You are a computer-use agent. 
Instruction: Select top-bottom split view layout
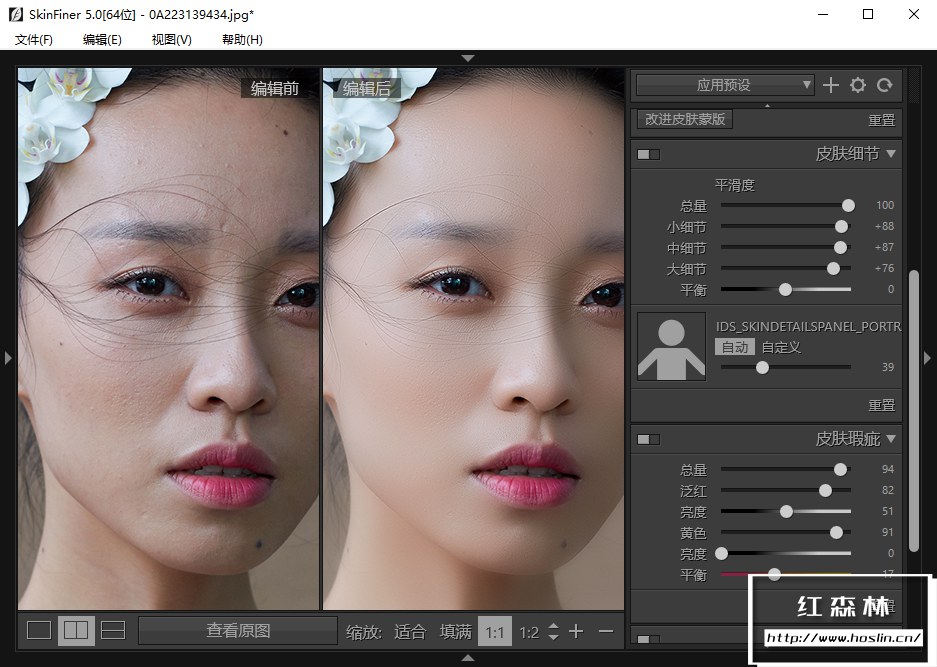(x=113, y=630)
